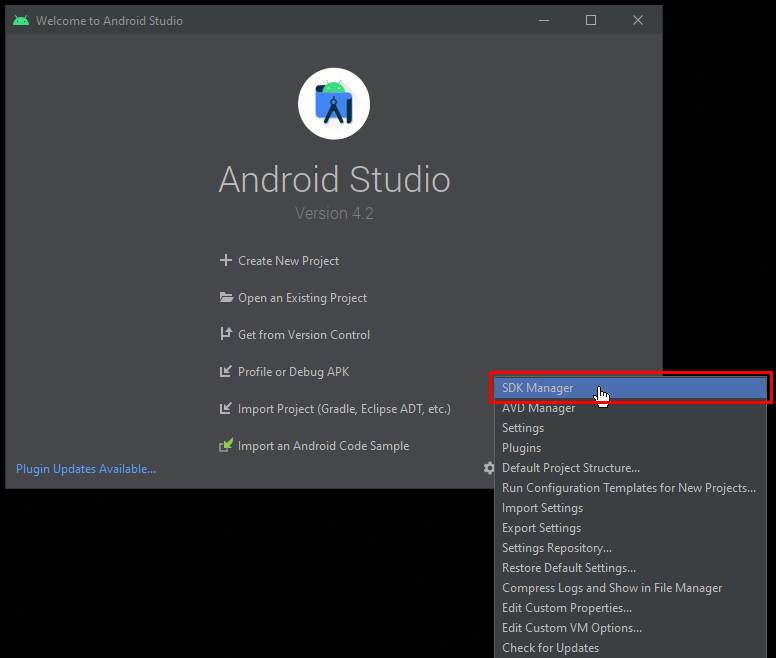Viewport: 776px width, 658px height.
Task: Open the Configure gear icon
Action: [489, 468]
